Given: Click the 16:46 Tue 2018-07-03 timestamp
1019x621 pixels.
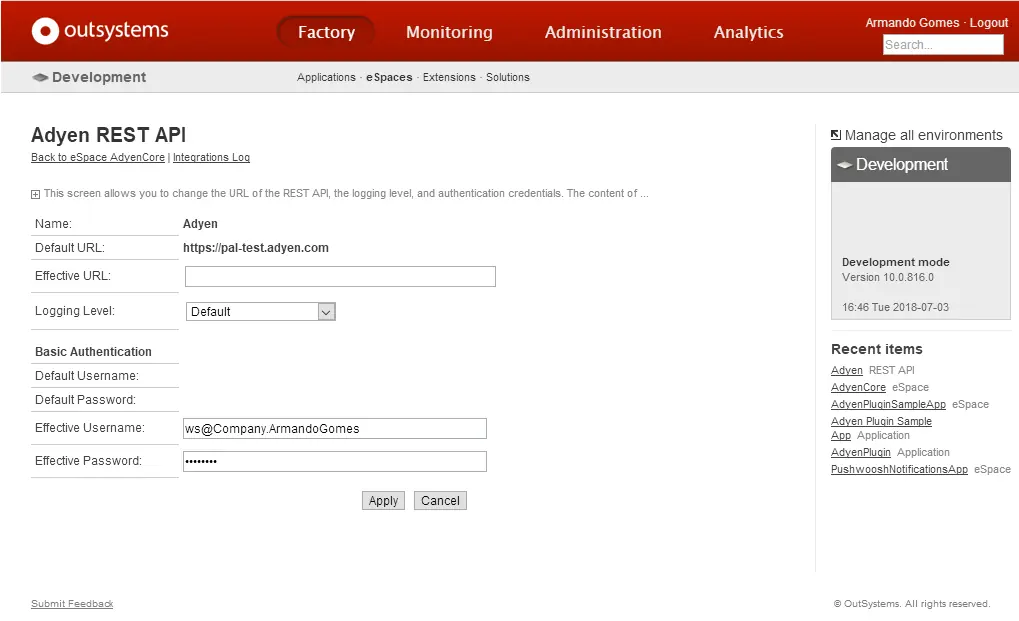Looking at the screenshot, I should [x=896, y=307].
